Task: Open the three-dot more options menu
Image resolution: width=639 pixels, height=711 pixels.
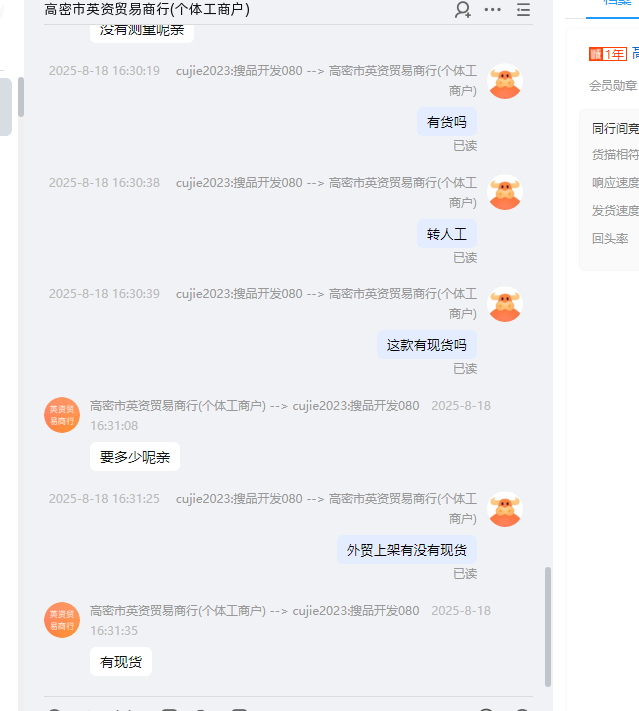Action: click(493, 10)
